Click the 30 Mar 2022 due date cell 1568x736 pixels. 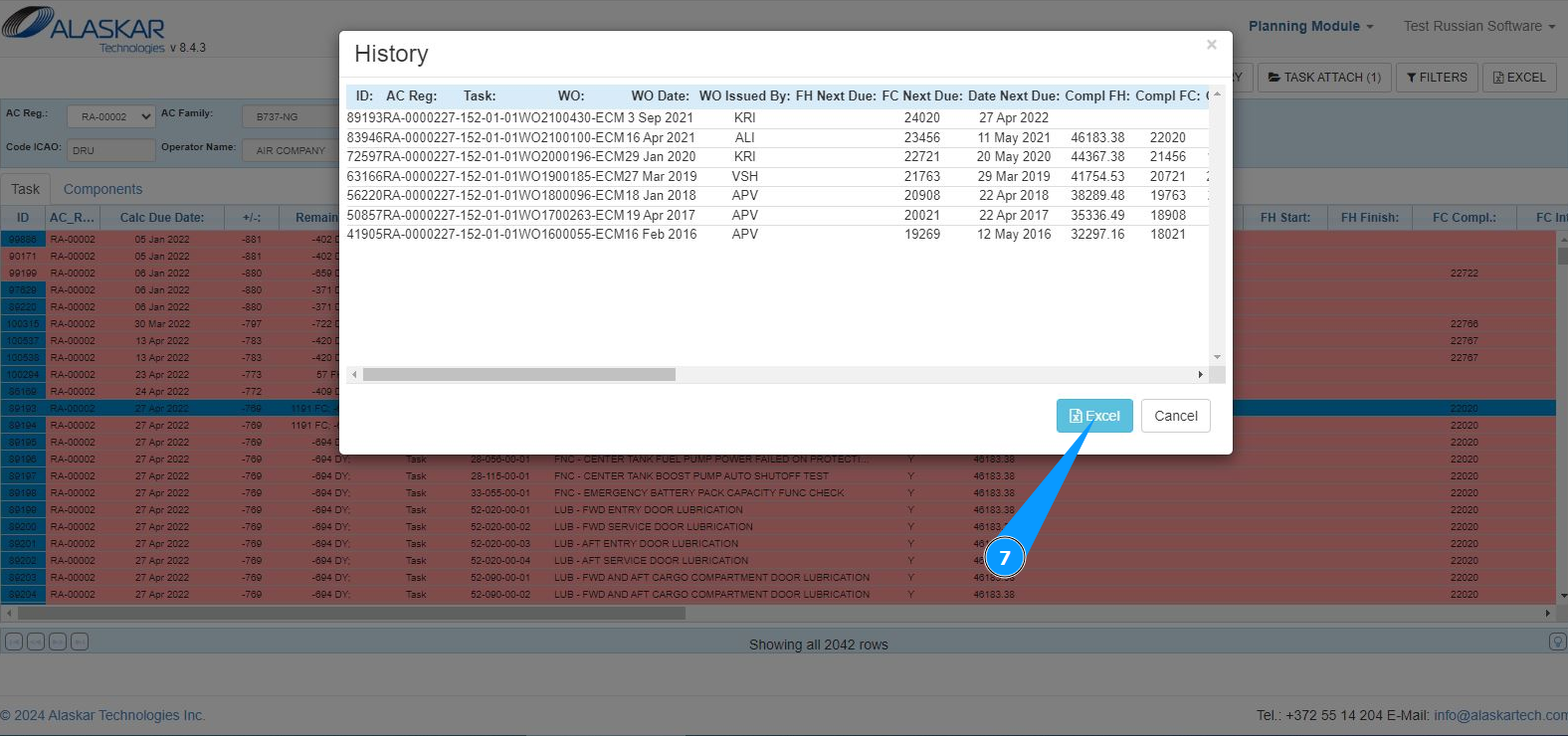pos(162,323)
